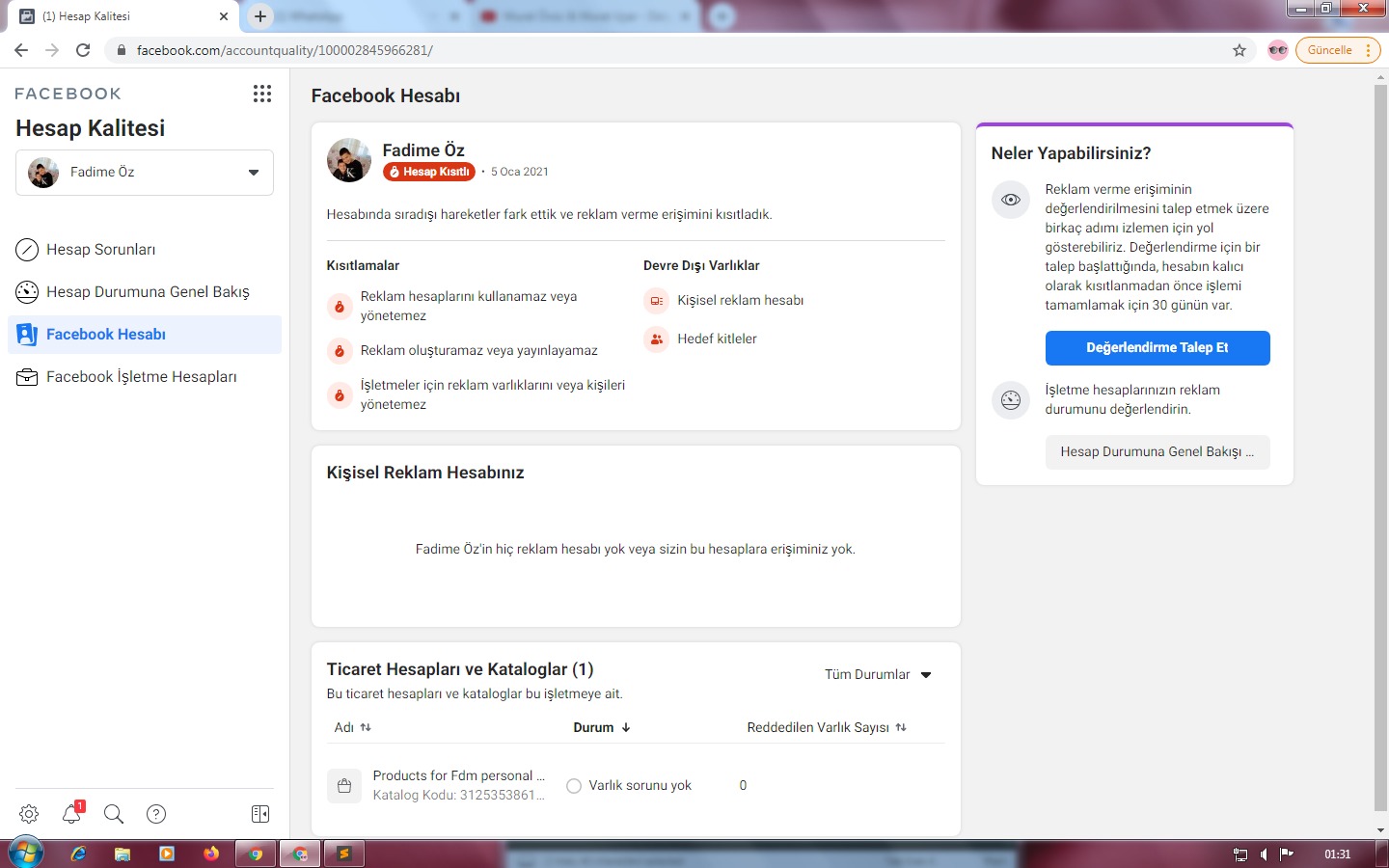This screenshot has width=1389, height=868.
Task: Reload the page
Action: pyautogui.click(x=83, y=50)
